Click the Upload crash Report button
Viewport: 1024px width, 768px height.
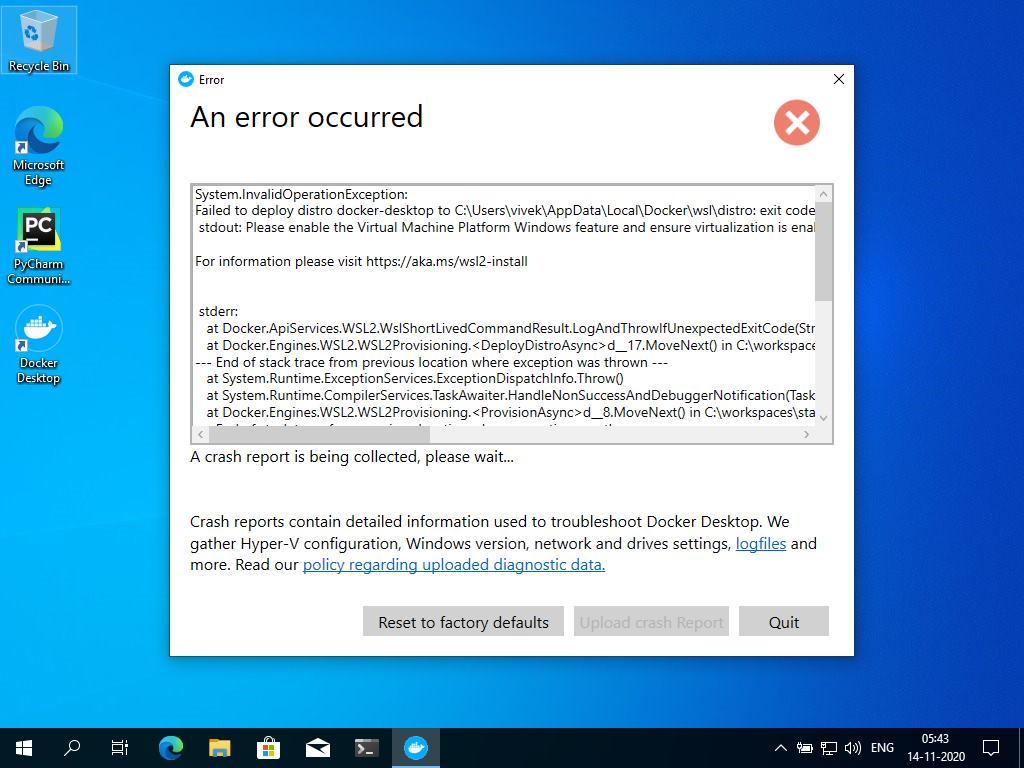[x=651, y=621]
